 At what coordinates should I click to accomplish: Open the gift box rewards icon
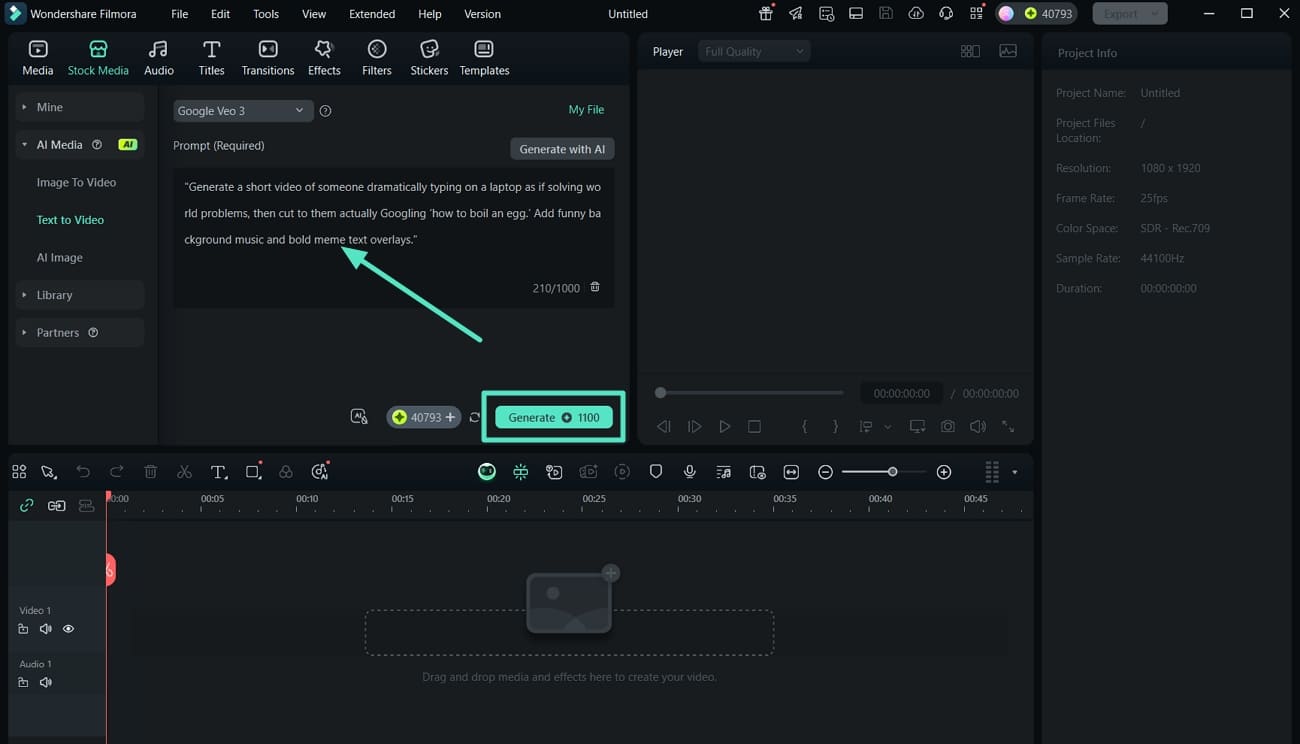point(766,14)
